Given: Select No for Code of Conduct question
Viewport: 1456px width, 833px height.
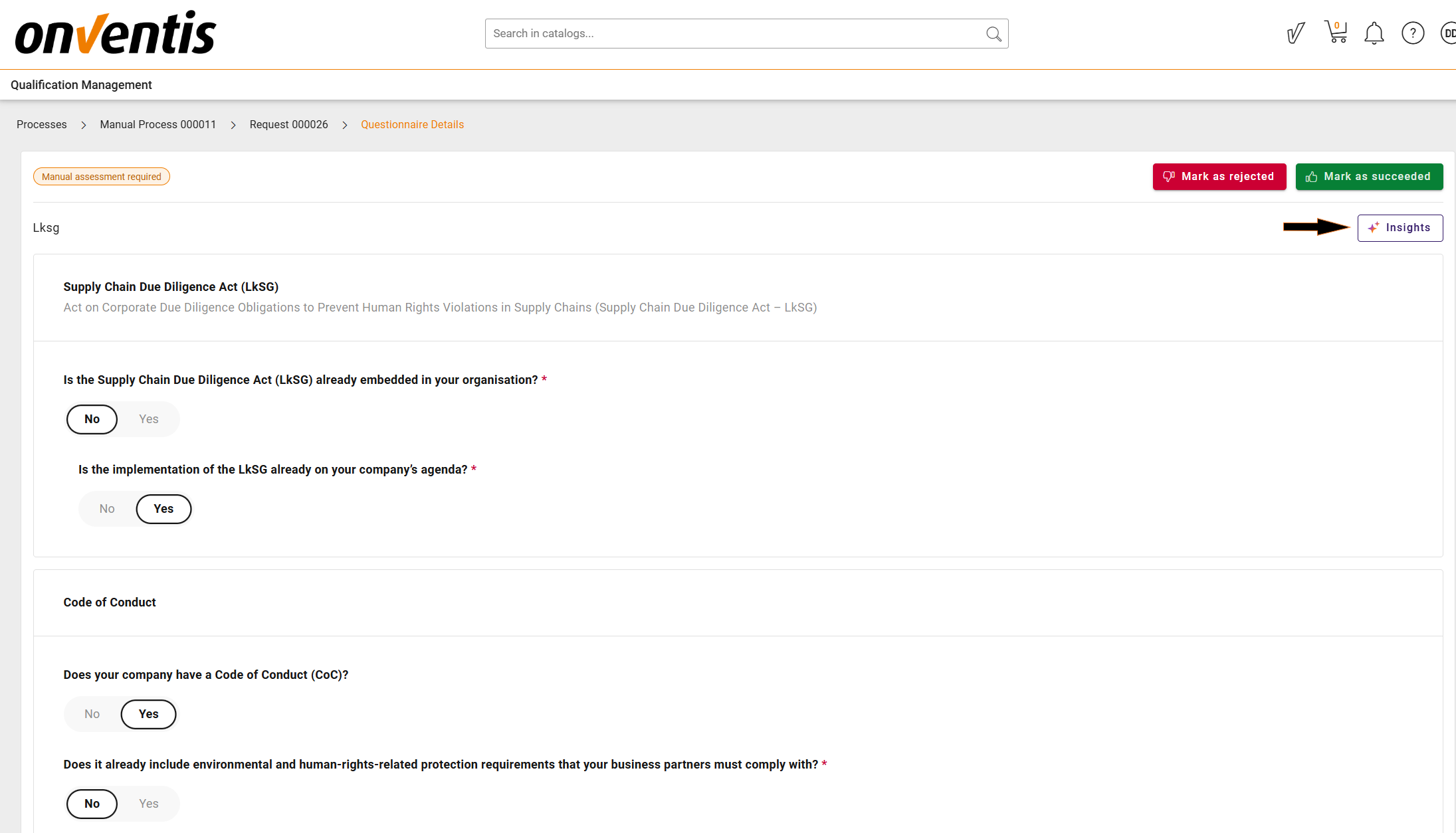Looking at the screenshot, I should click(x=92, y=714).
